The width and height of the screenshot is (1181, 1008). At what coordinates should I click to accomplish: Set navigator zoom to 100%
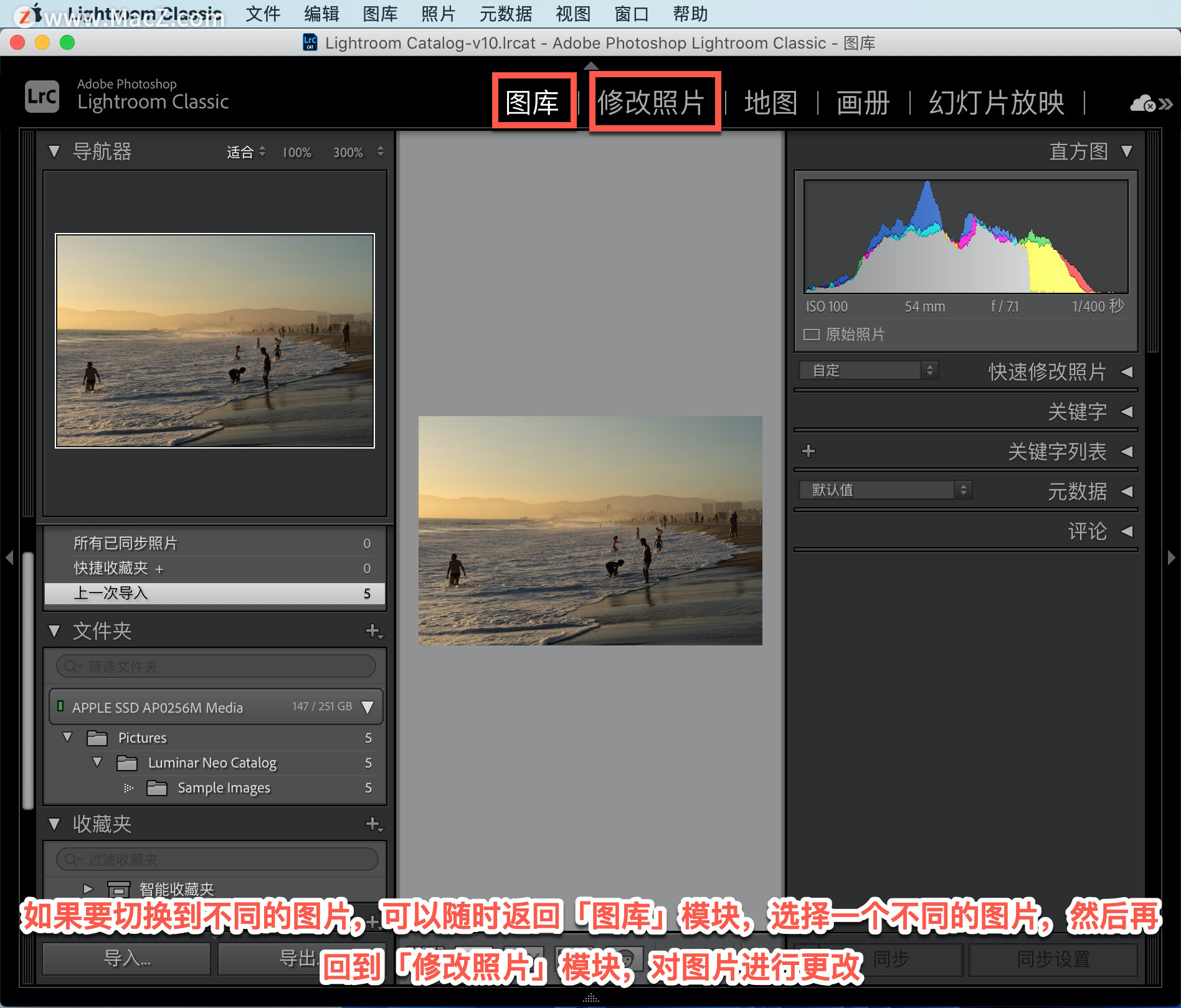tap(297, 153)
